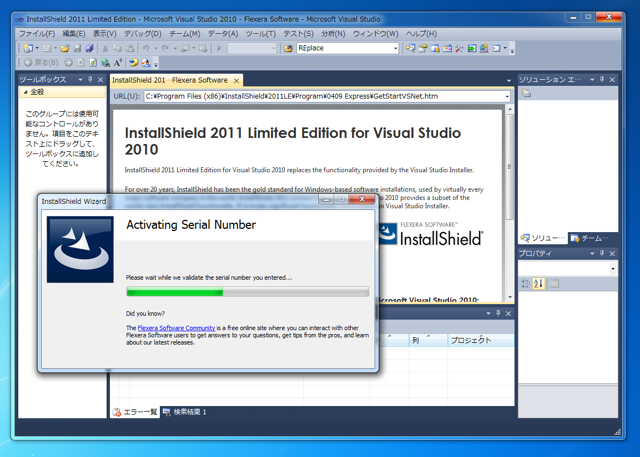Toggle auto-hide pin on error list panel
The image size is (640, 457).
tap(498, 313)
